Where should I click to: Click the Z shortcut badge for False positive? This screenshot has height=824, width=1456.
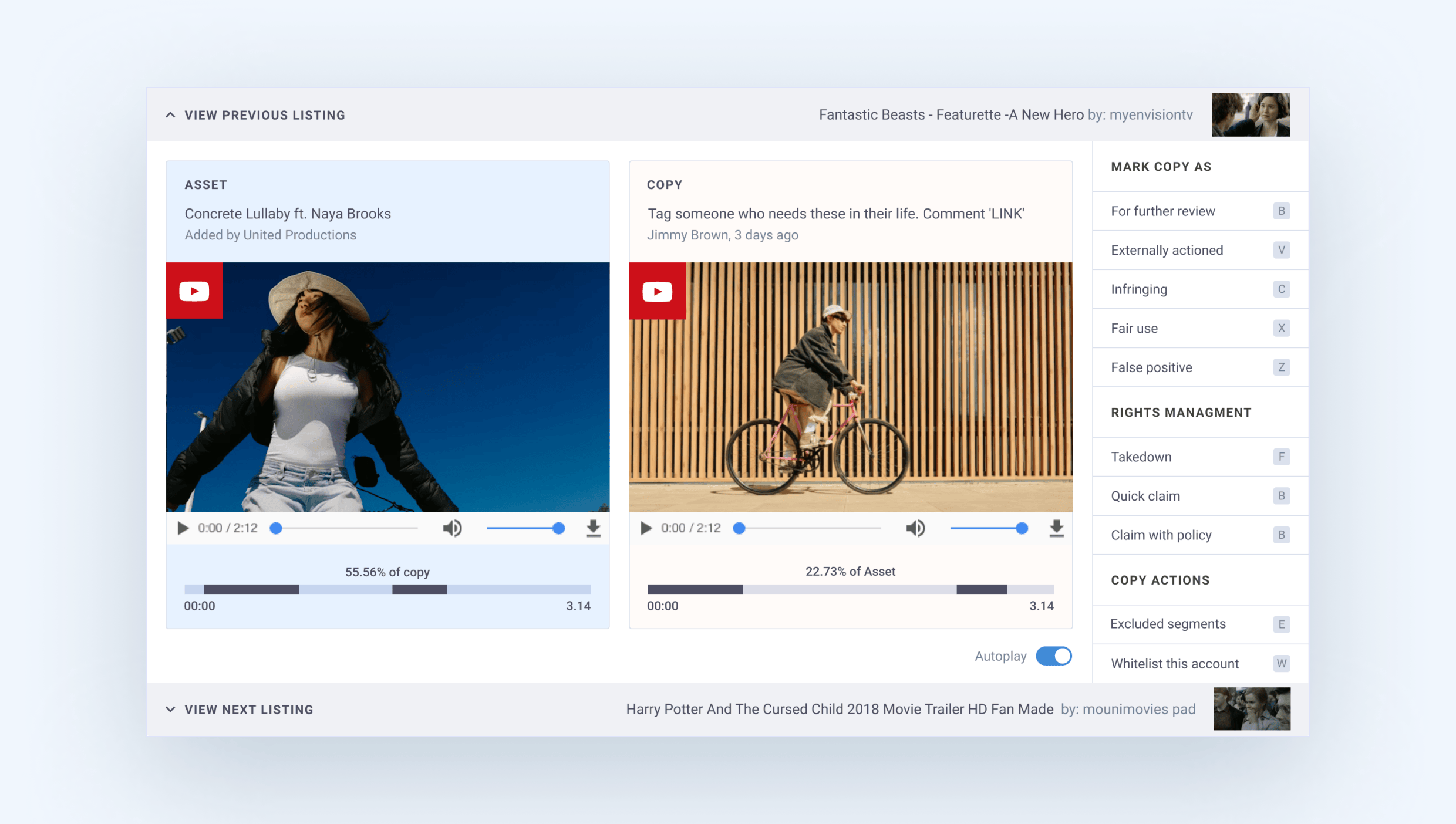(1281, 367)
